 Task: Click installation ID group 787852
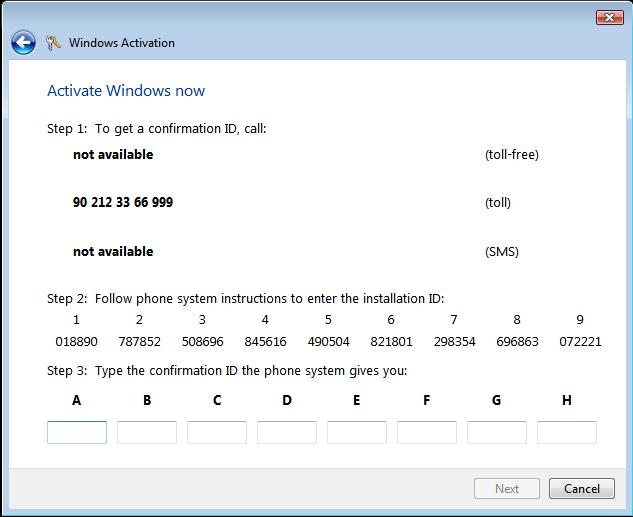pos(139,342)
